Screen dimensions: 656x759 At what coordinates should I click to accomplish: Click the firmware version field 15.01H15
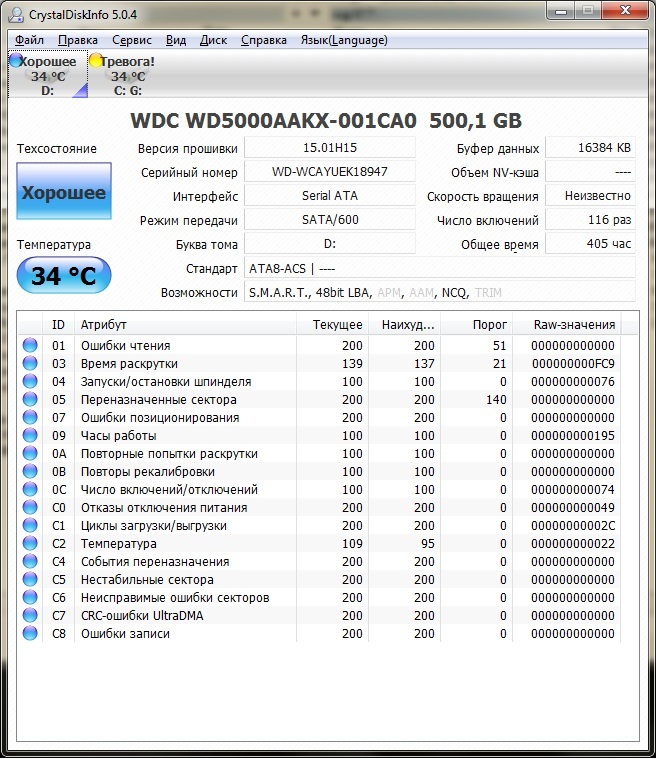(x=330, y=148)
